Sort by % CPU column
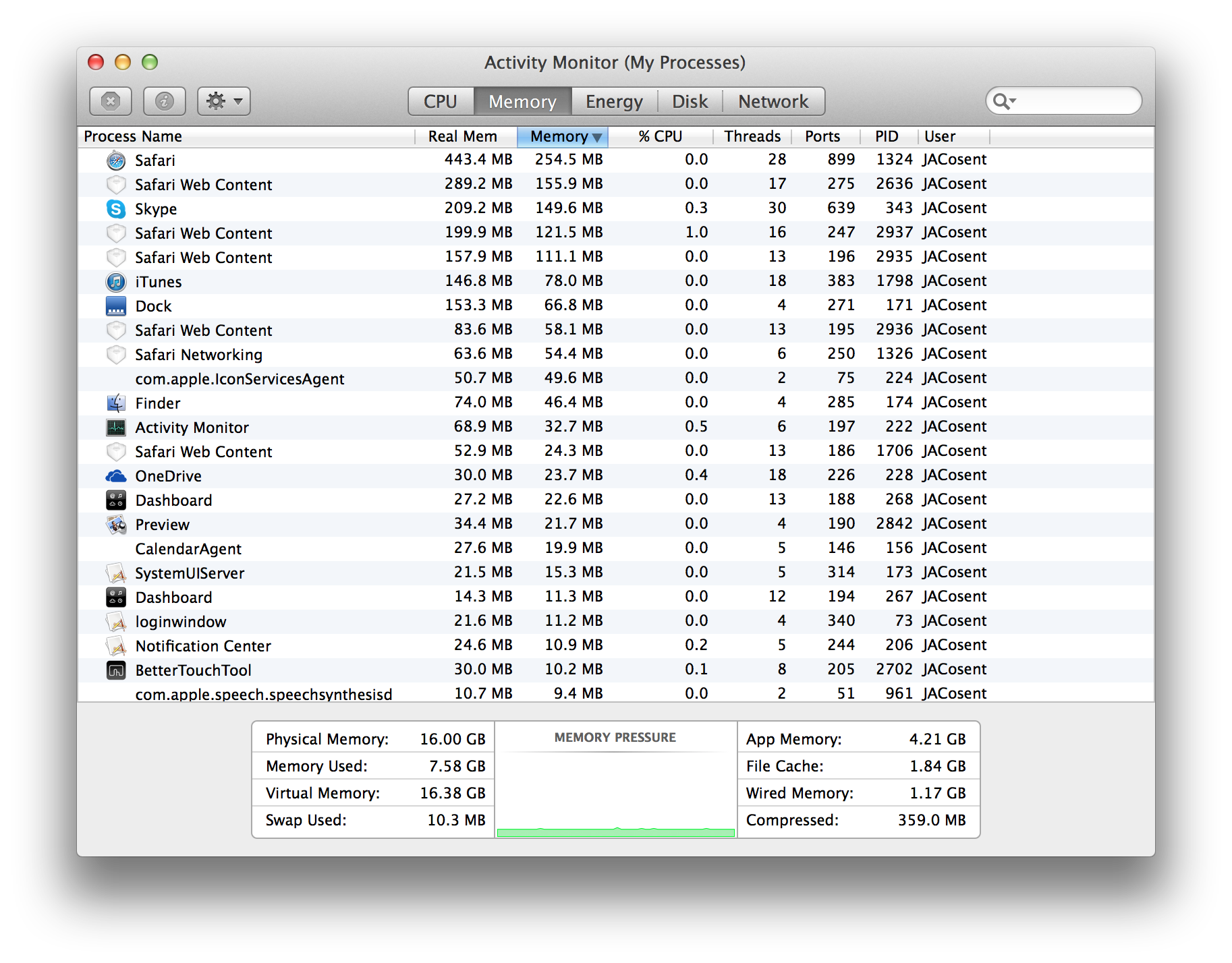Viewport: 1232px width, 963px height. [661, 137]
